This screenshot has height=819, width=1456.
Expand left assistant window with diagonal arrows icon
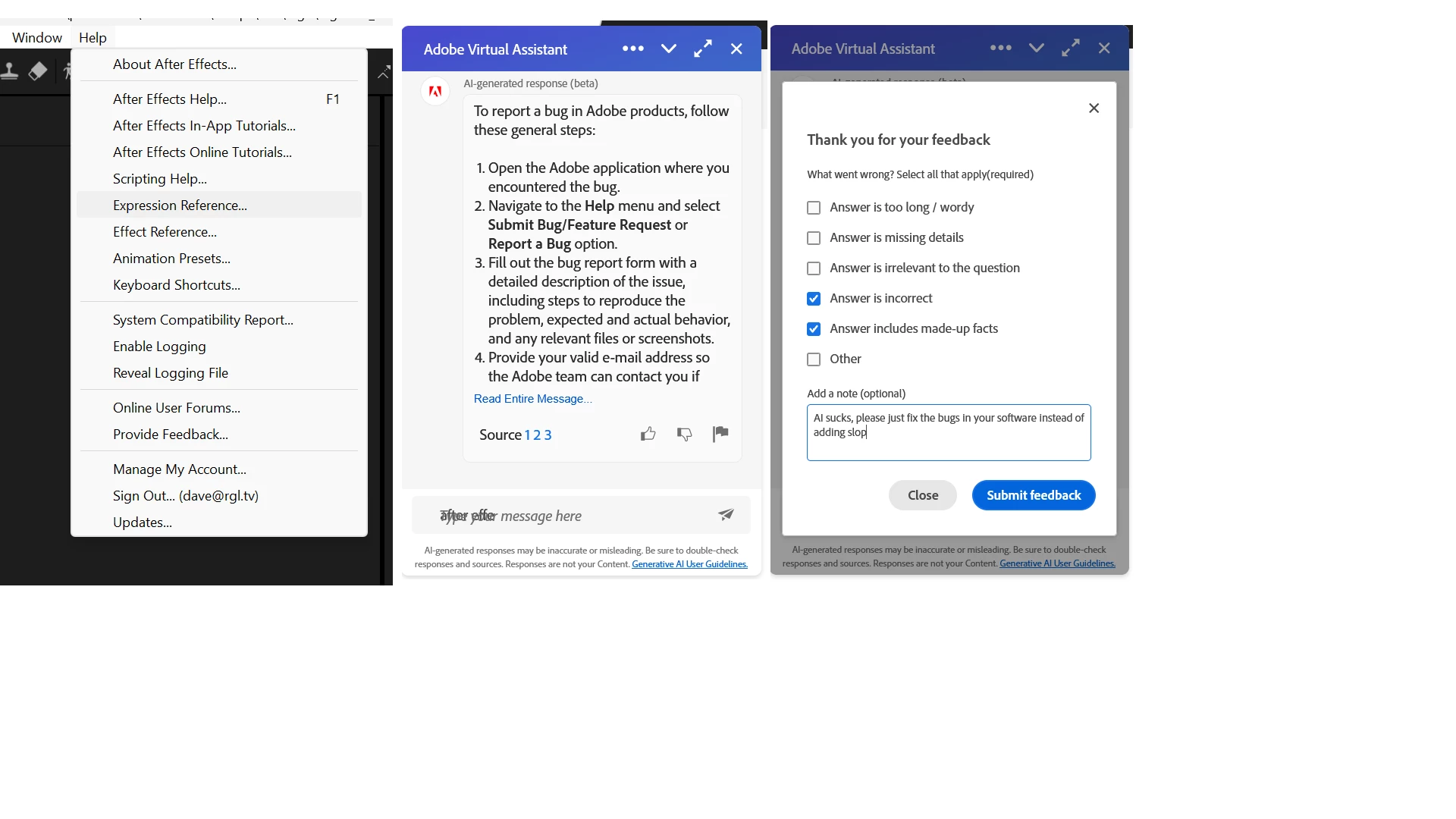tap(703, 49)
